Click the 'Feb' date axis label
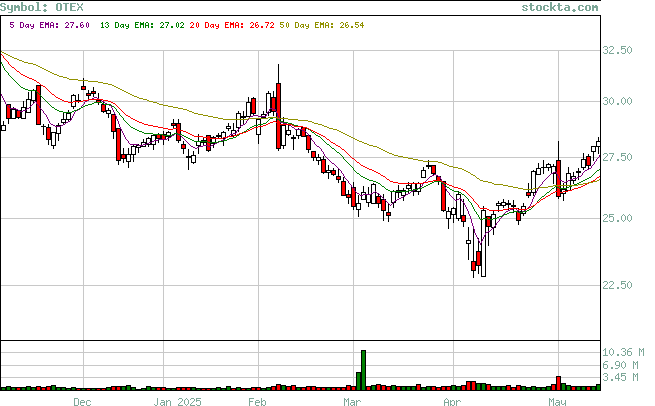Screen dimensions: 655x406 tap(257, 401)
